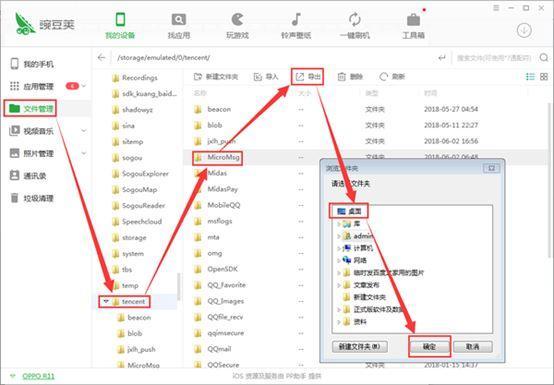554x385 pixels.
Task: Select 应用管理 in sidebar
Action: coord(32,86)
